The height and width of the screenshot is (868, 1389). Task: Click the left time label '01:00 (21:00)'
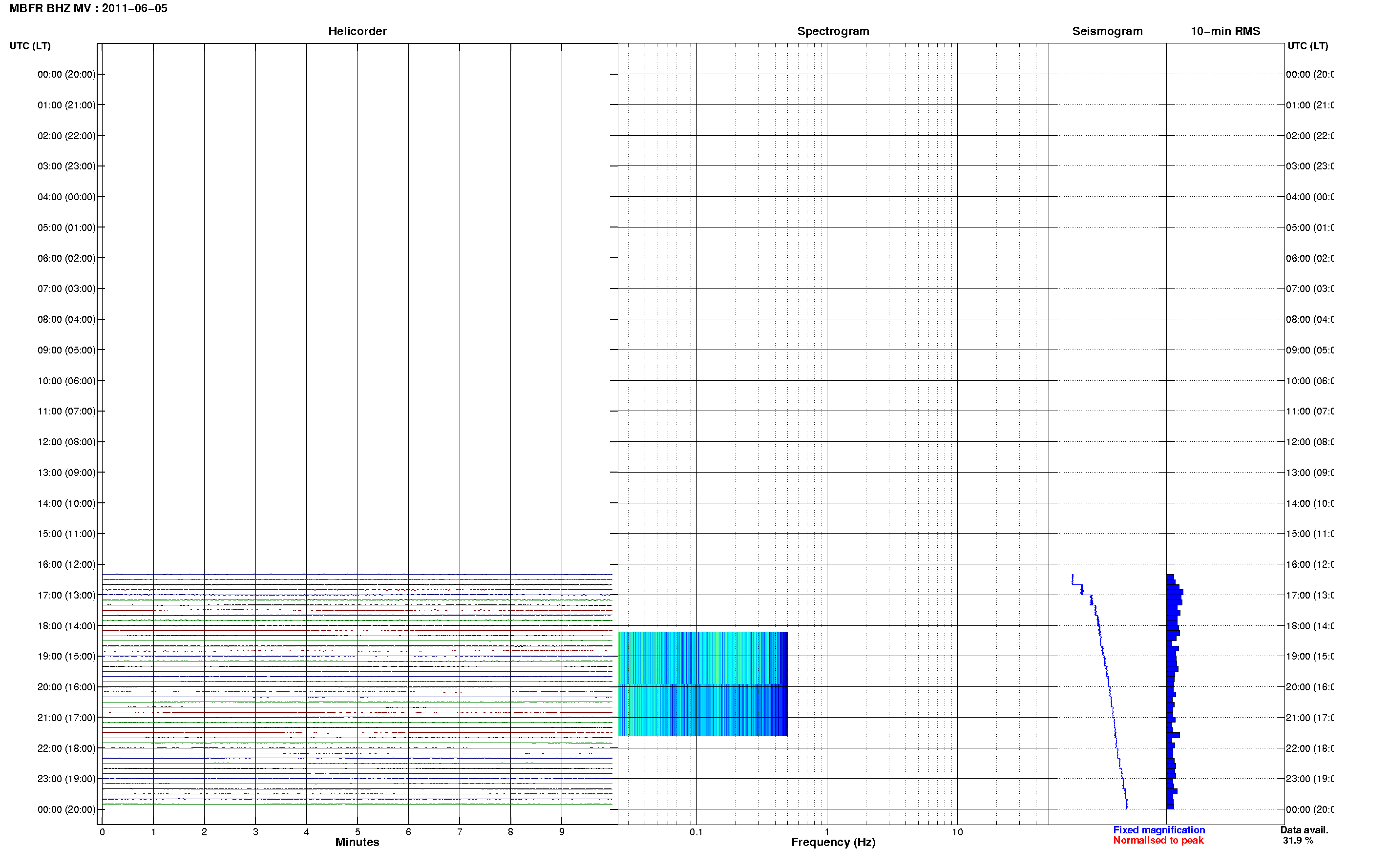(66, 105)
